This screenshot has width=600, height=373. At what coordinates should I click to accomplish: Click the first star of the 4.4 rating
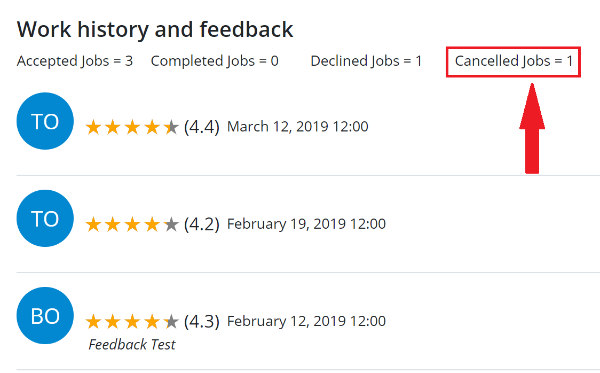93,127
